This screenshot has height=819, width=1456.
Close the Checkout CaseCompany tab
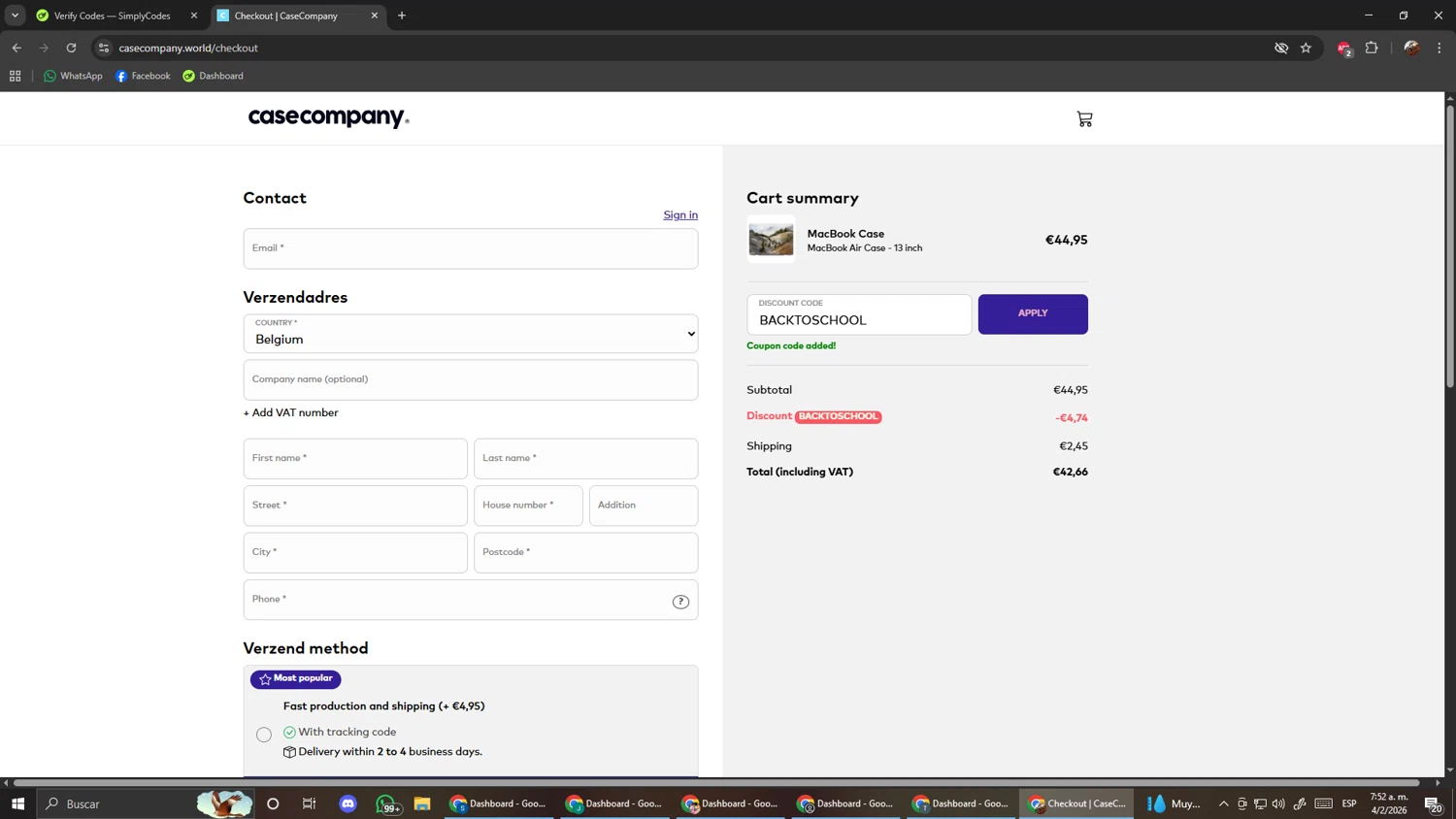coord(375,16)
